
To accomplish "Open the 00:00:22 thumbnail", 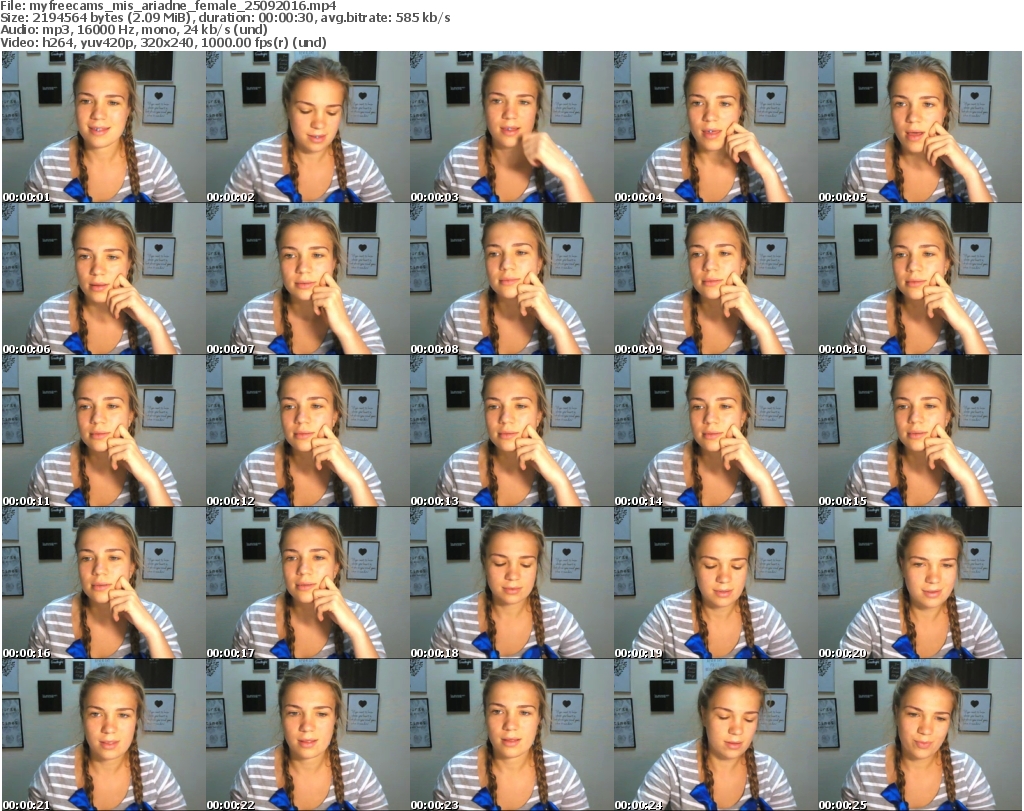I will click(306, 735).
